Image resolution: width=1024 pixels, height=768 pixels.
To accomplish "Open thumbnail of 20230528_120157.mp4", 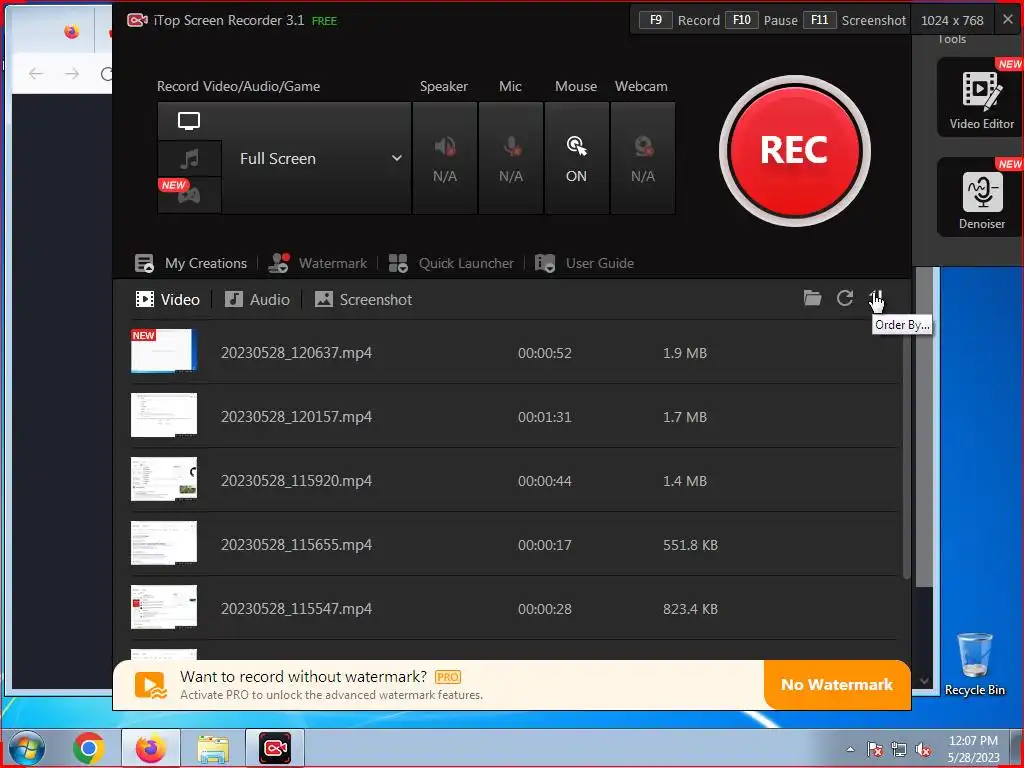I will (164, 415).
